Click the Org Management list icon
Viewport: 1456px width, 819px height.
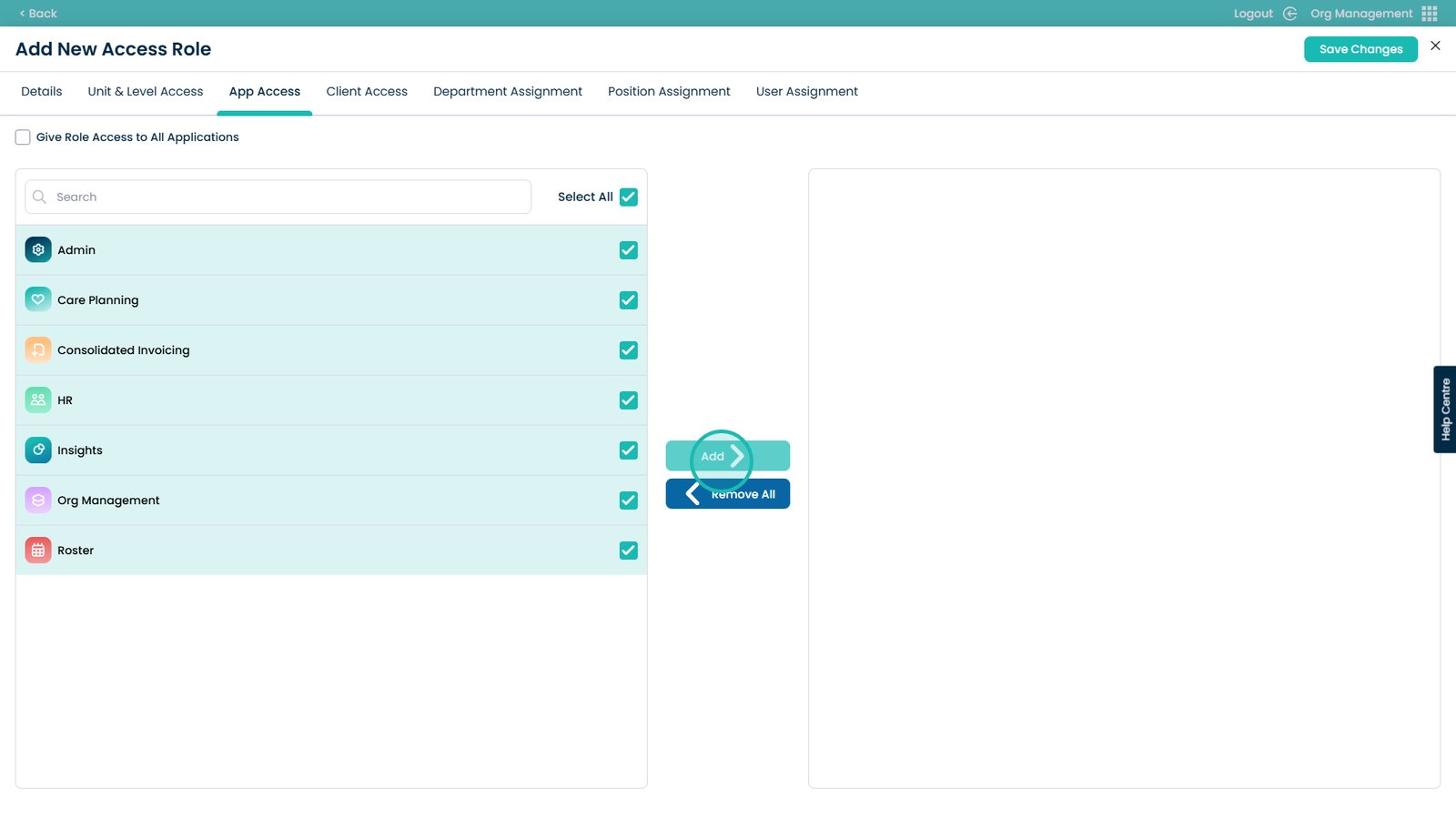[x=38, y=500]
